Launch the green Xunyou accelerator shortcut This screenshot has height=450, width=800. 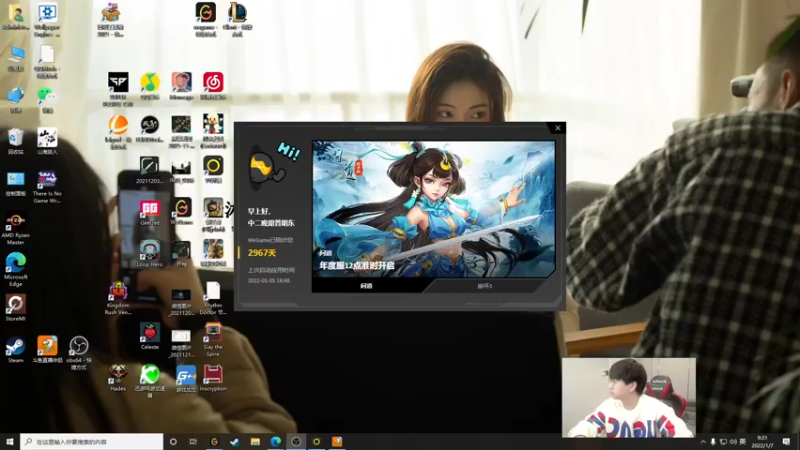149,381
